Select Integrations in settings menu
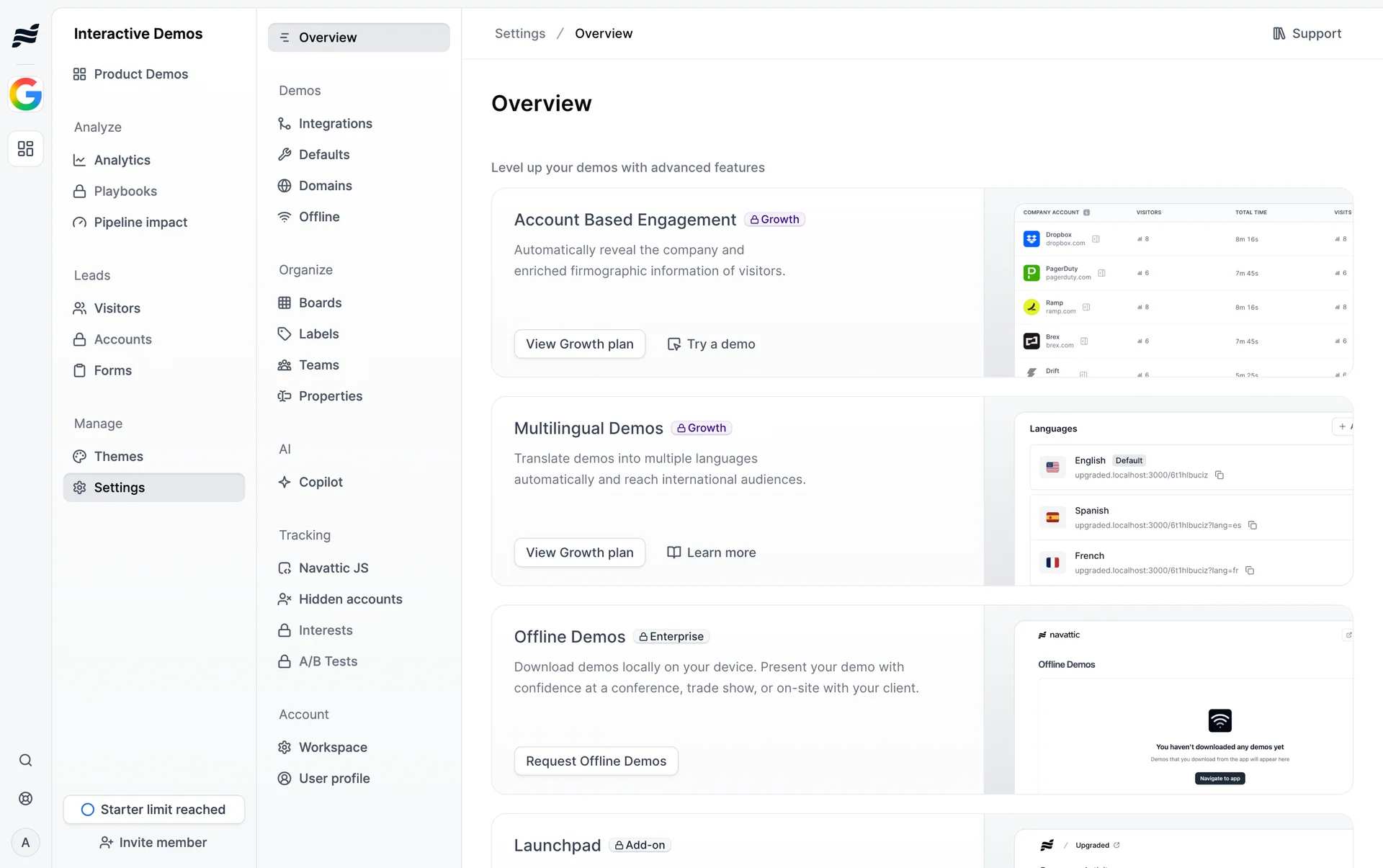 point(335,124)
